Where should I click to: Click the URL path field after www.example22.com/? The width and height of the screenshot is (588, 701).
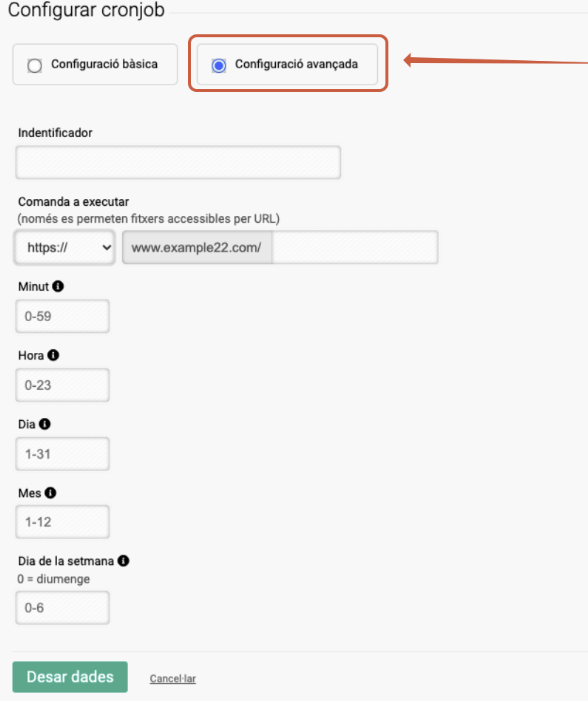pyautogui.click(x=355, y=247)
